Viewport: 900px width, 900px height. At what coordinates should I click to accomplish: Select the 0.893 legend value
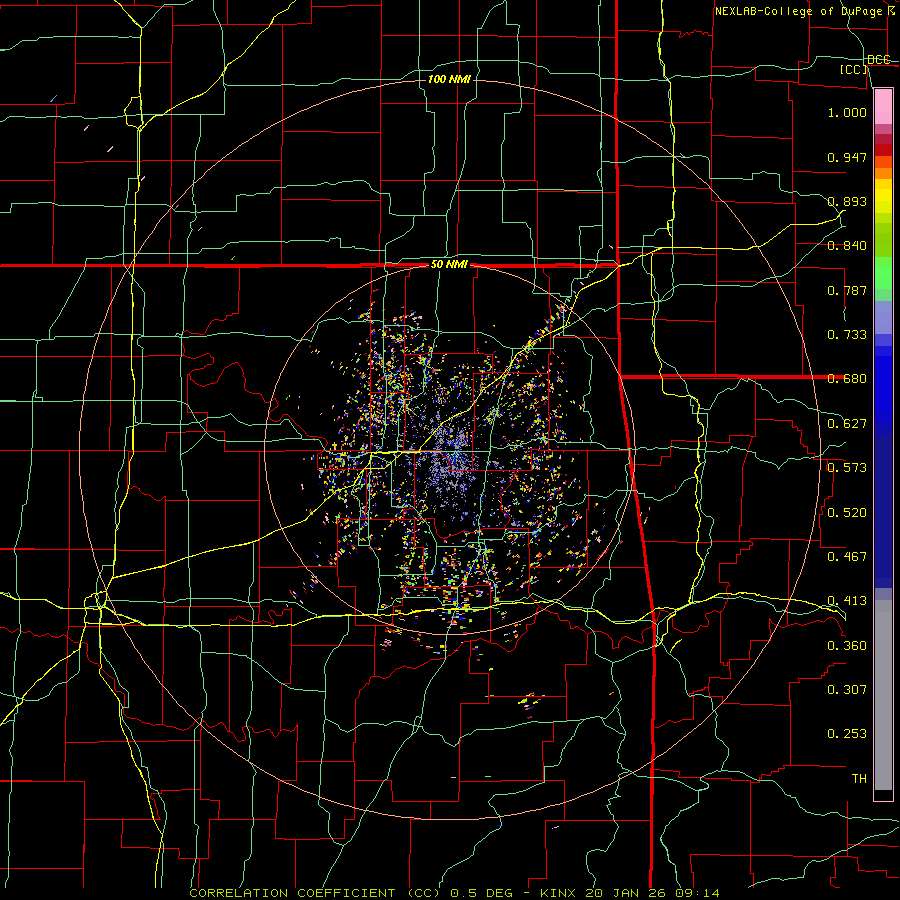[847, 201]
